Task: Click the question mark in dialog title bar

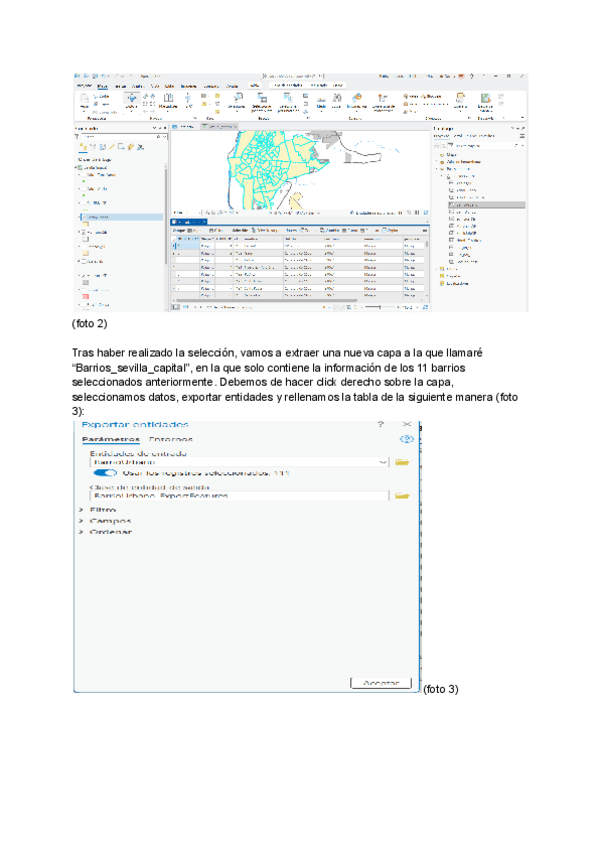Action: point(380,425)
